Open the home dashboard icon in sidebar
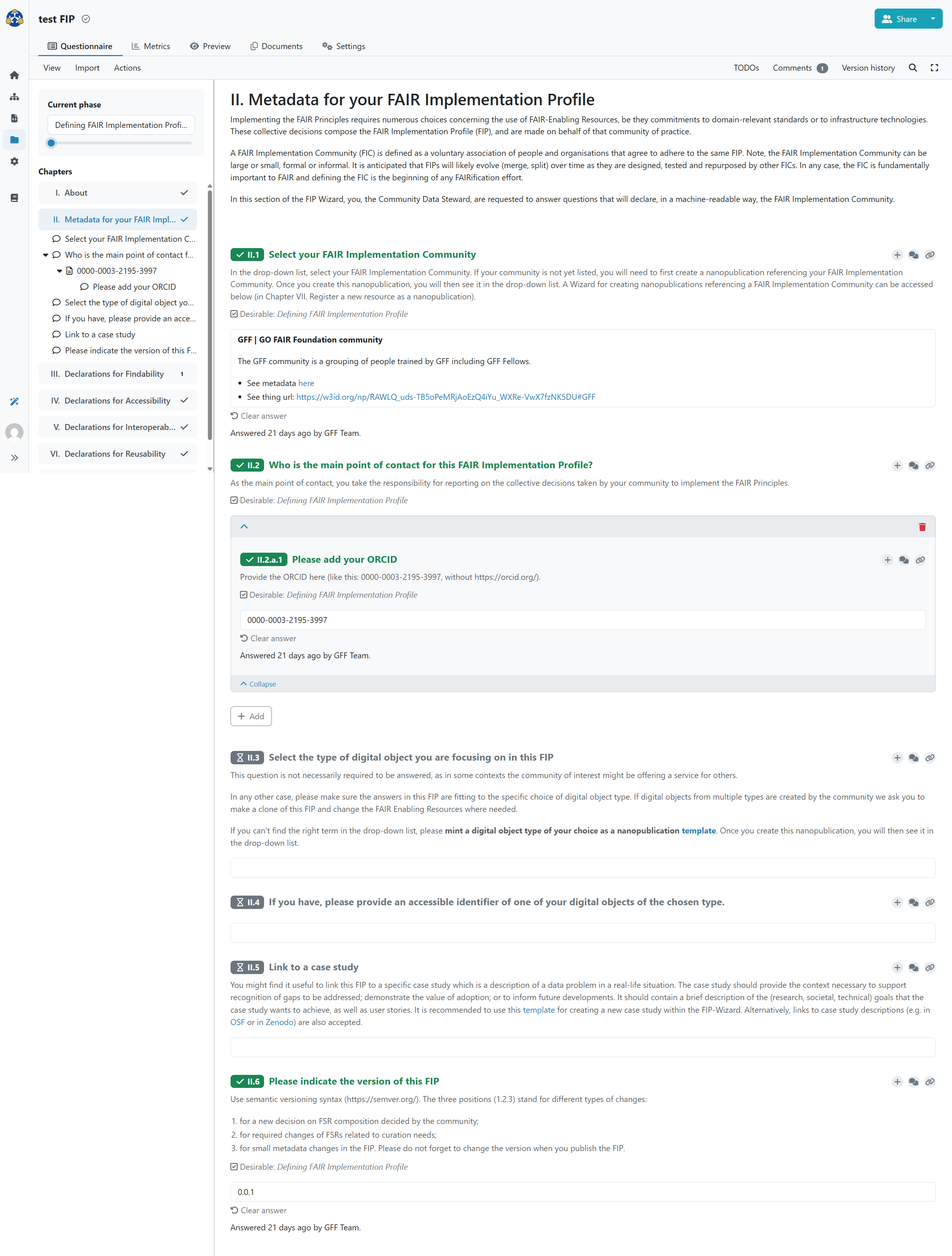Screen dimensions: 952x1256 pos(14,76)
